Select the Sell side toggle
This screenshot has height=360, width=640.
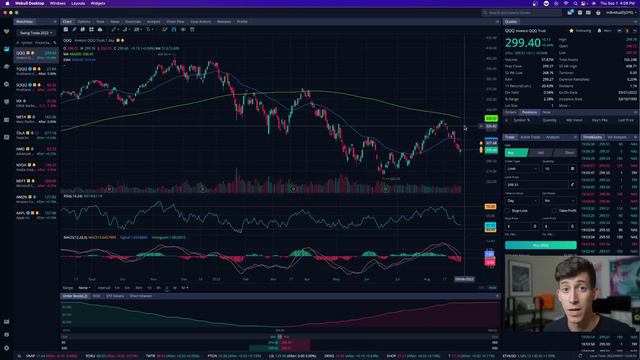coord(541,153)
